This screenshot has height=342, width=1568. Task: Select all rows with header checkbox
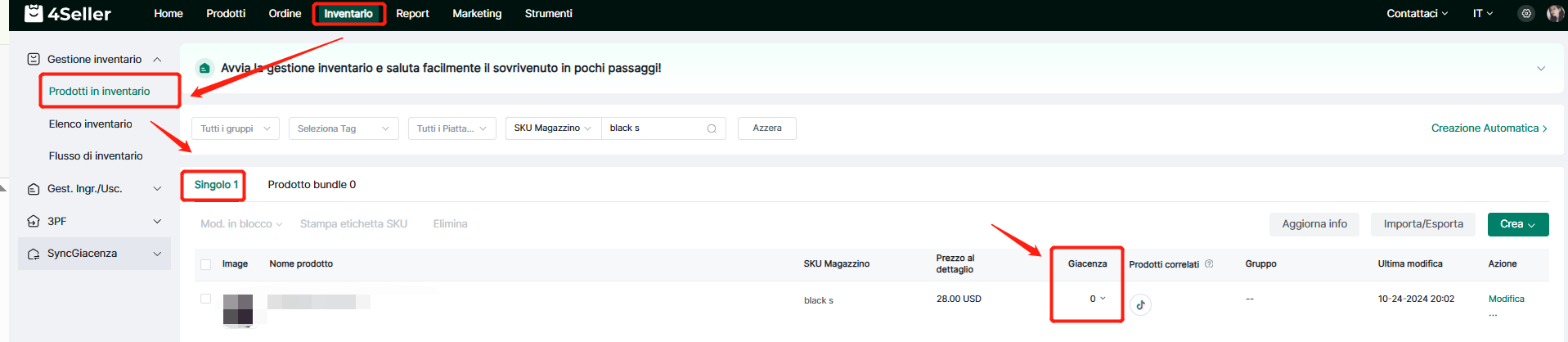click(x=205, y=264)
